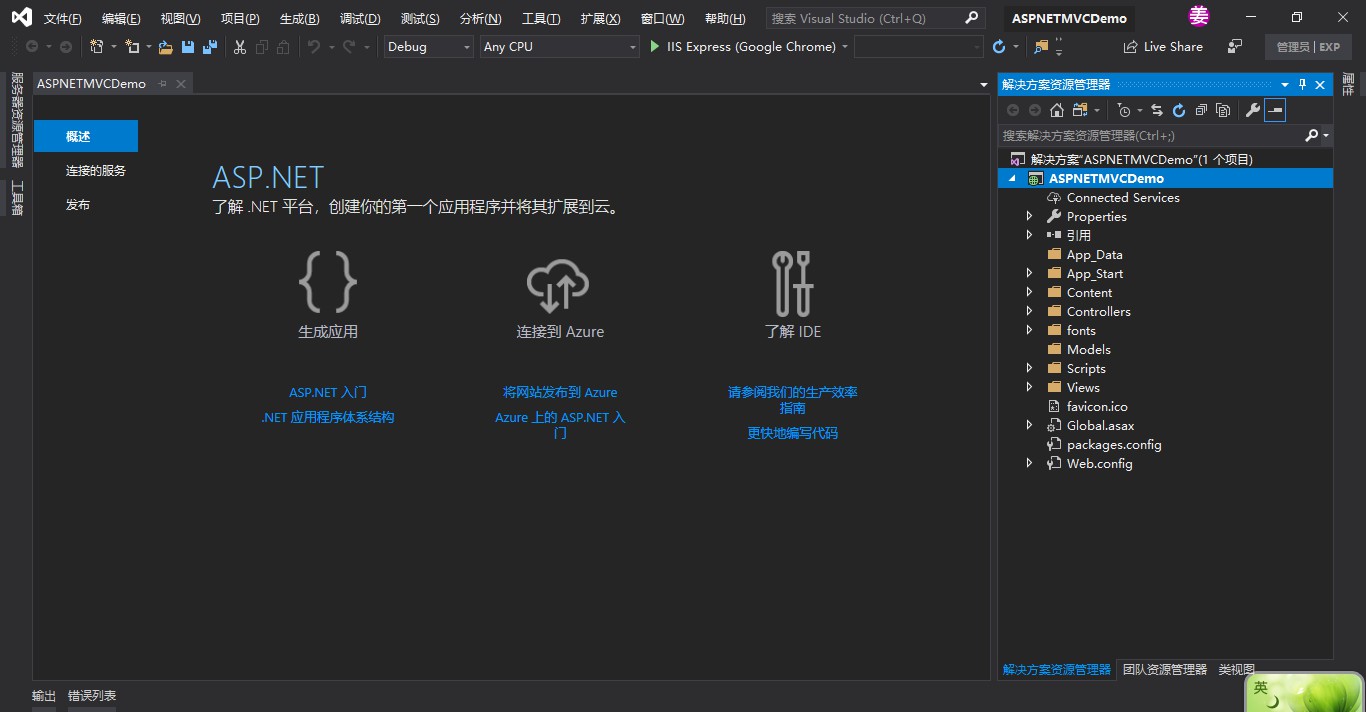Switch to 团队资源管理器 tab

(x=1165, y=669)
